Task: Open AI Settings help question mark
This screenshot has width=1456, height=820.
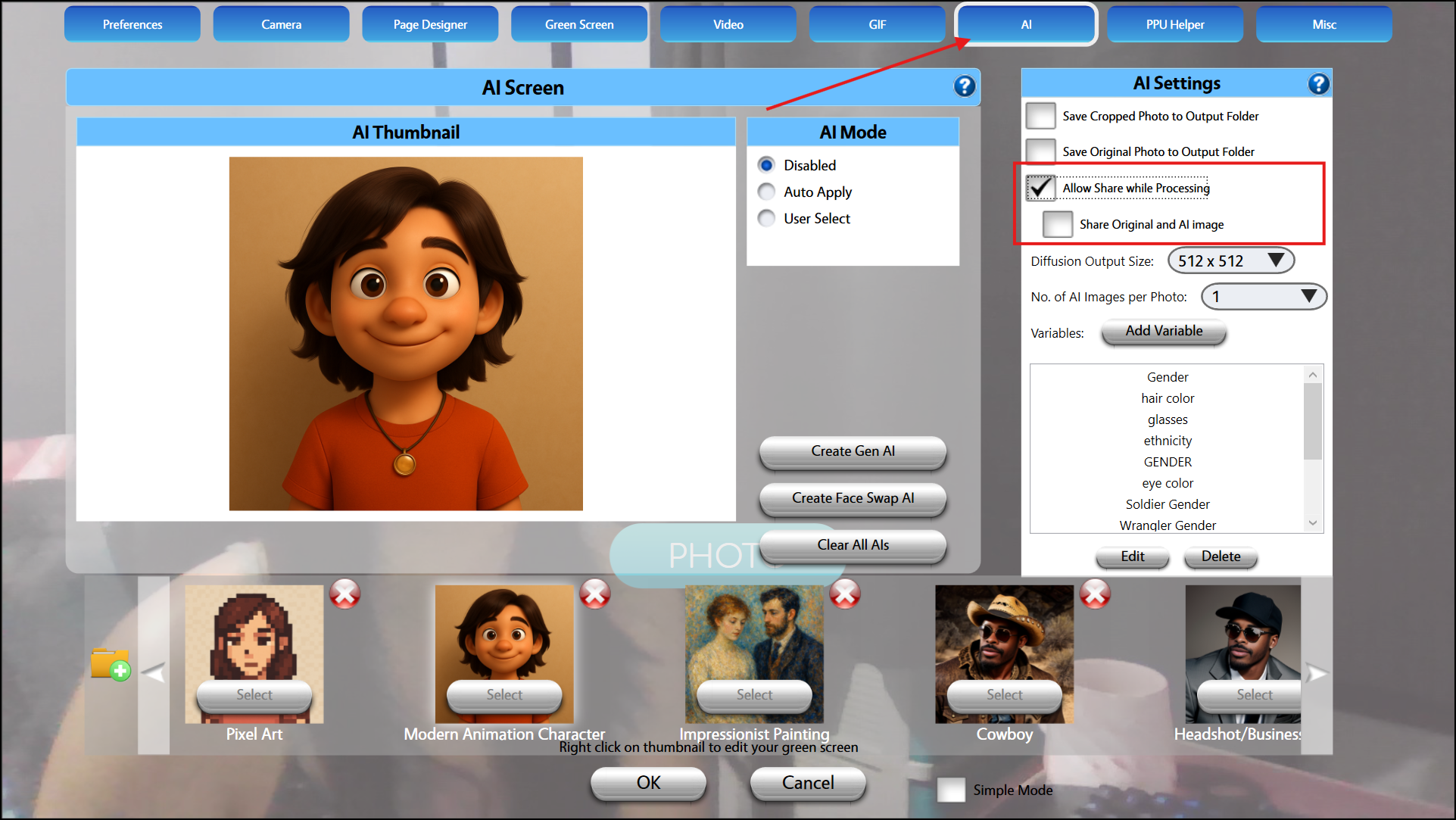Action: point(1318,84)
